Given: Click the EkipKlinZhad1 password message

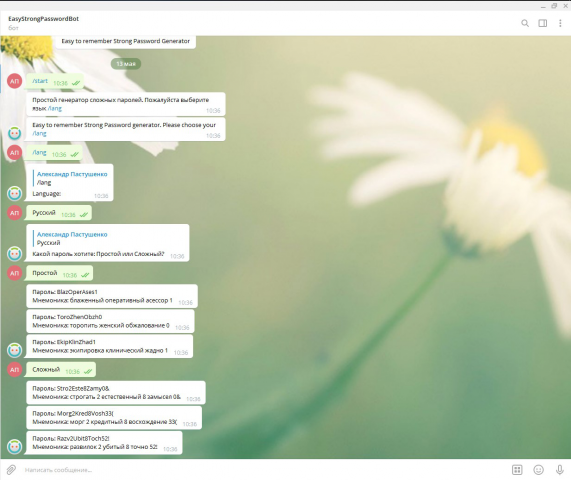Looking at the screenshot, I should point(109,347).
